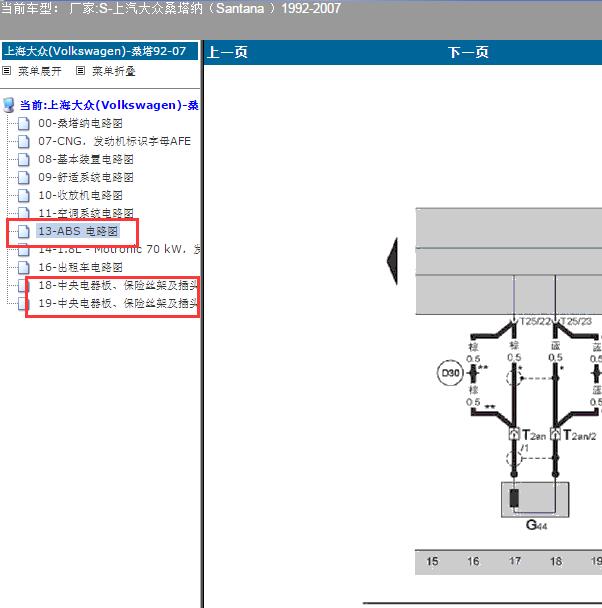Open 18-中央电器板、保险丝架及插头 entry
Screen dimensions: 602x608
coord(118,285)
